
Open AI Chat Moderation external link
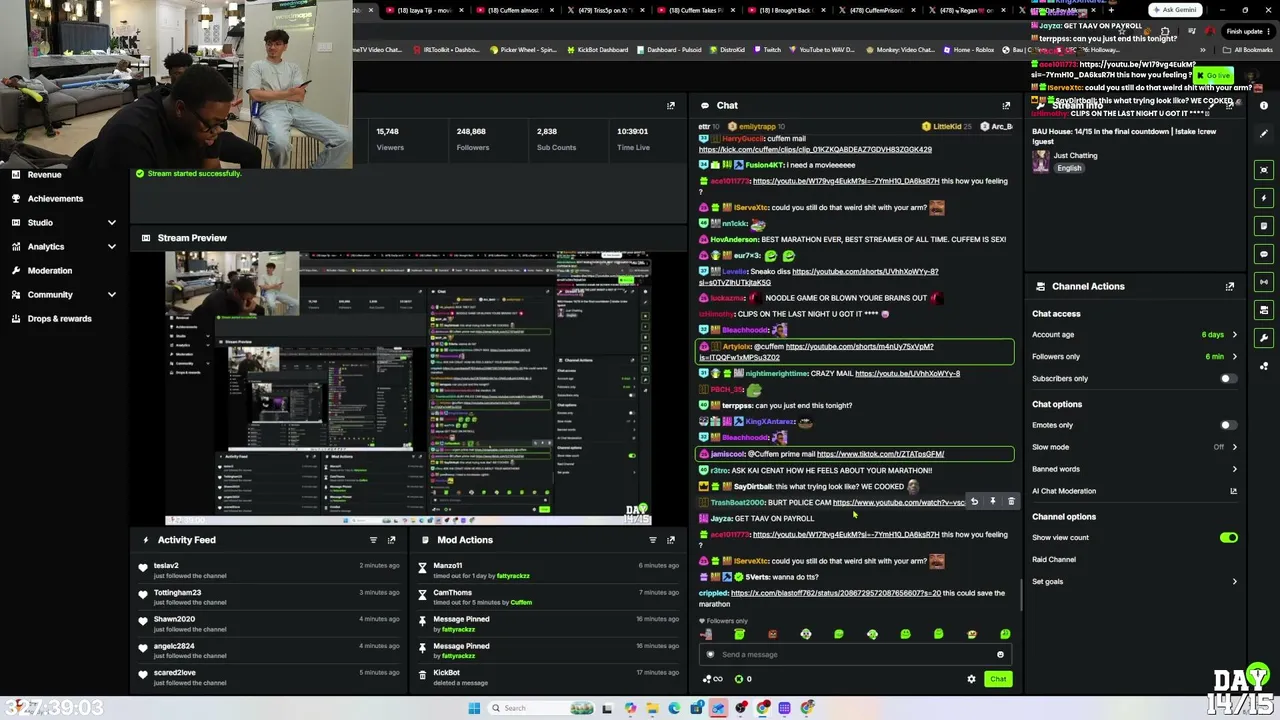1233,491
